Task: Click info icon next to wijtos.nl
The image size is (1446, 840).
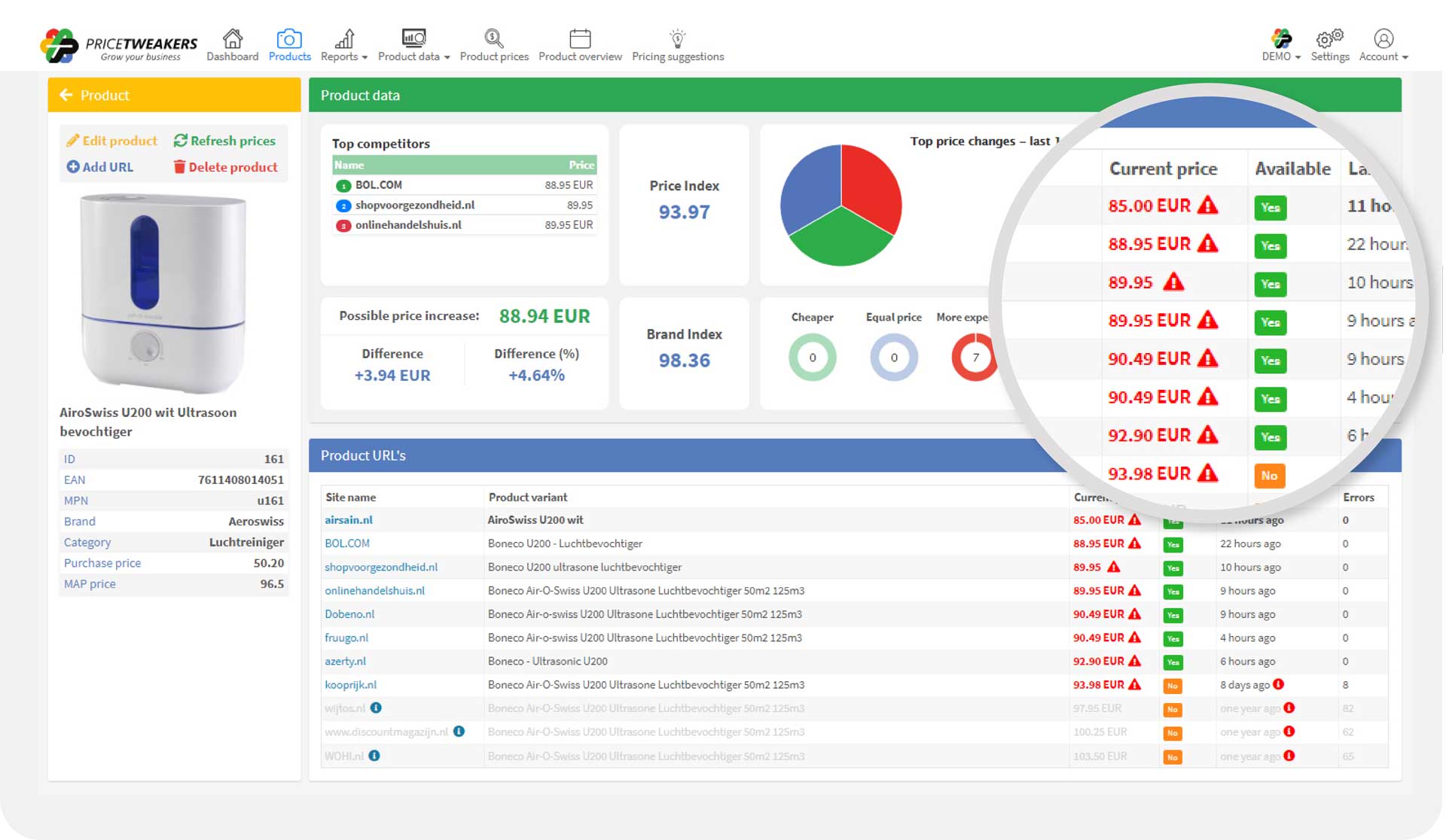Action: [x=376, y=708]
